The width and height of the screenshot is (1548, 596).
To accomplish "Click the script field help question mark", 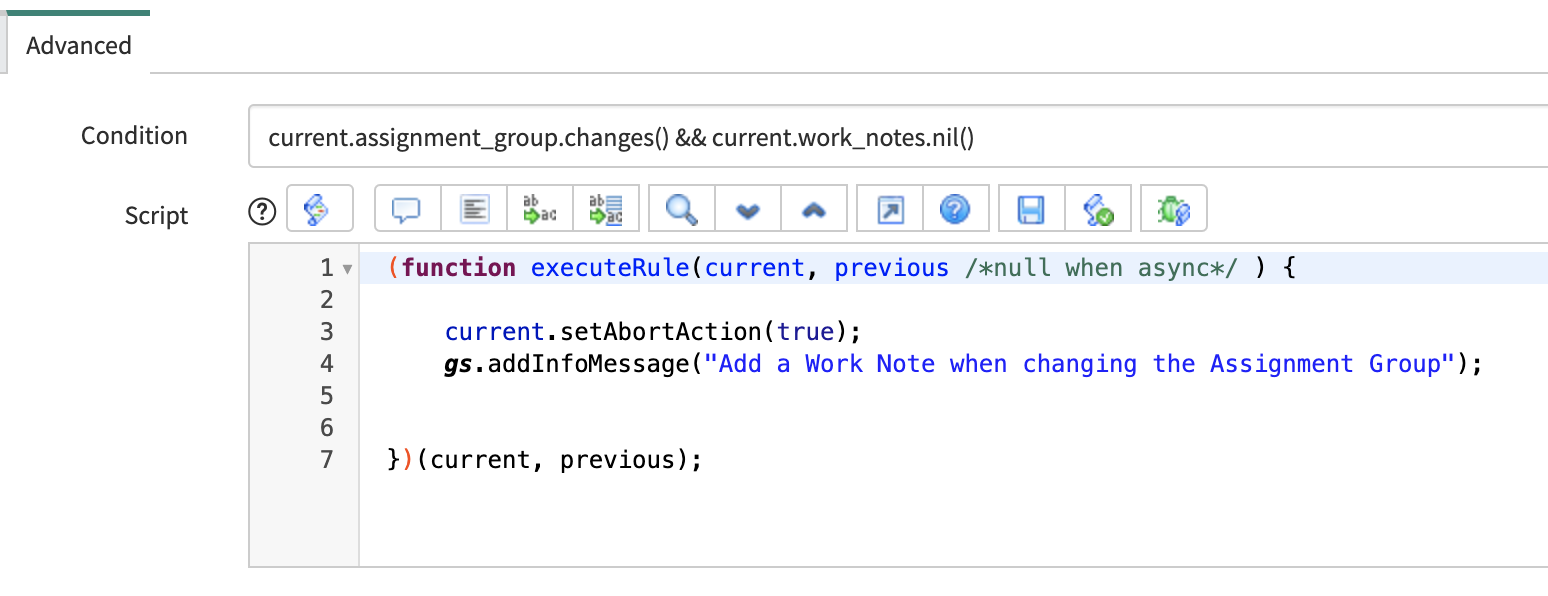I will click(262, 211).
